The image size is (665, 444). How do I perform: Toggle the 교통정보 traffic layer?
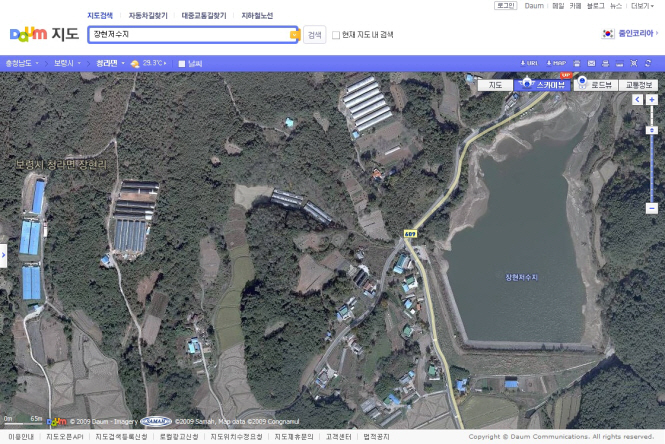coord(639,85)
